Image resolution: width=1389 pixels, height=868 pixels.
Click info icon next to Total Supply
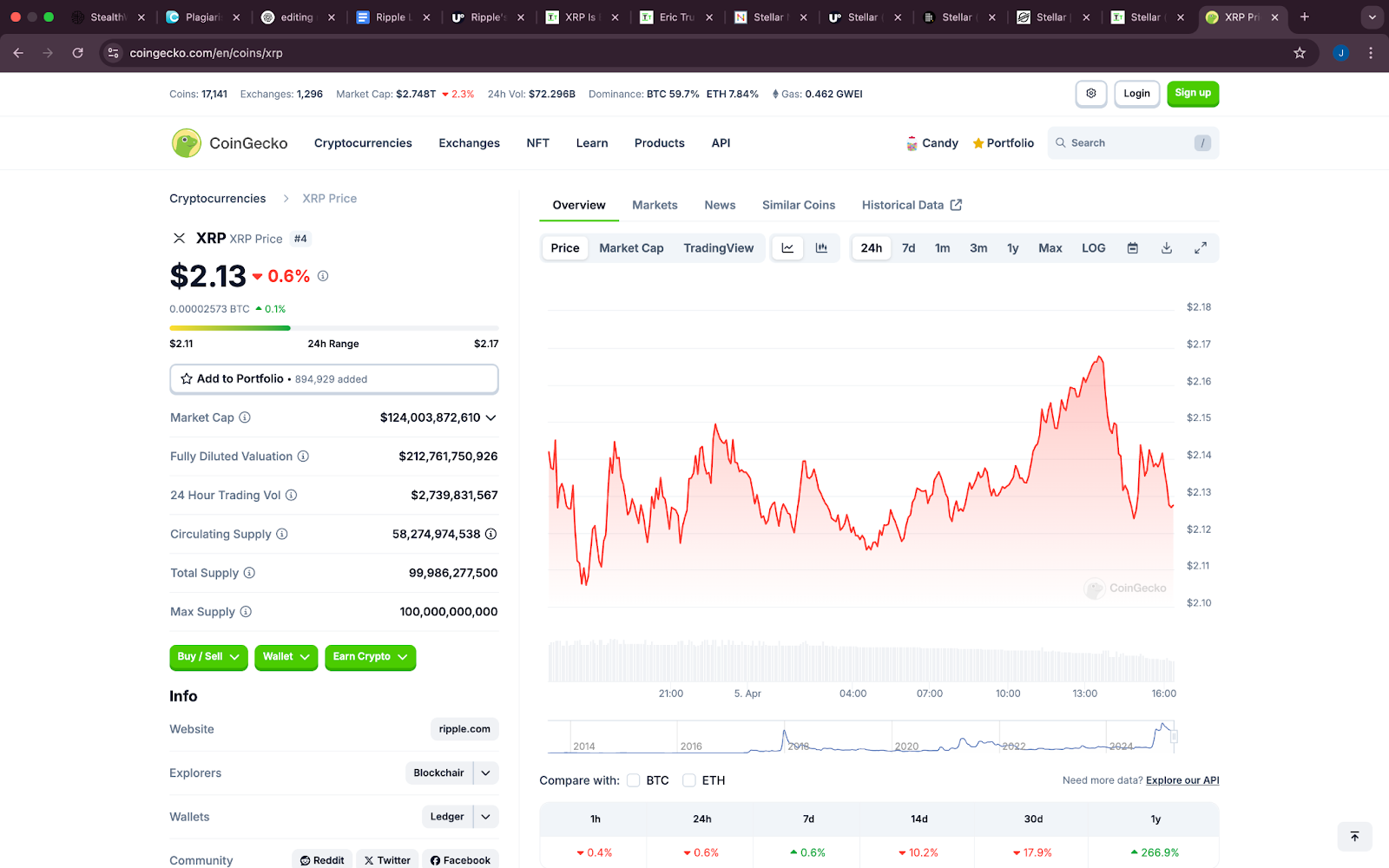coord(249,573)
